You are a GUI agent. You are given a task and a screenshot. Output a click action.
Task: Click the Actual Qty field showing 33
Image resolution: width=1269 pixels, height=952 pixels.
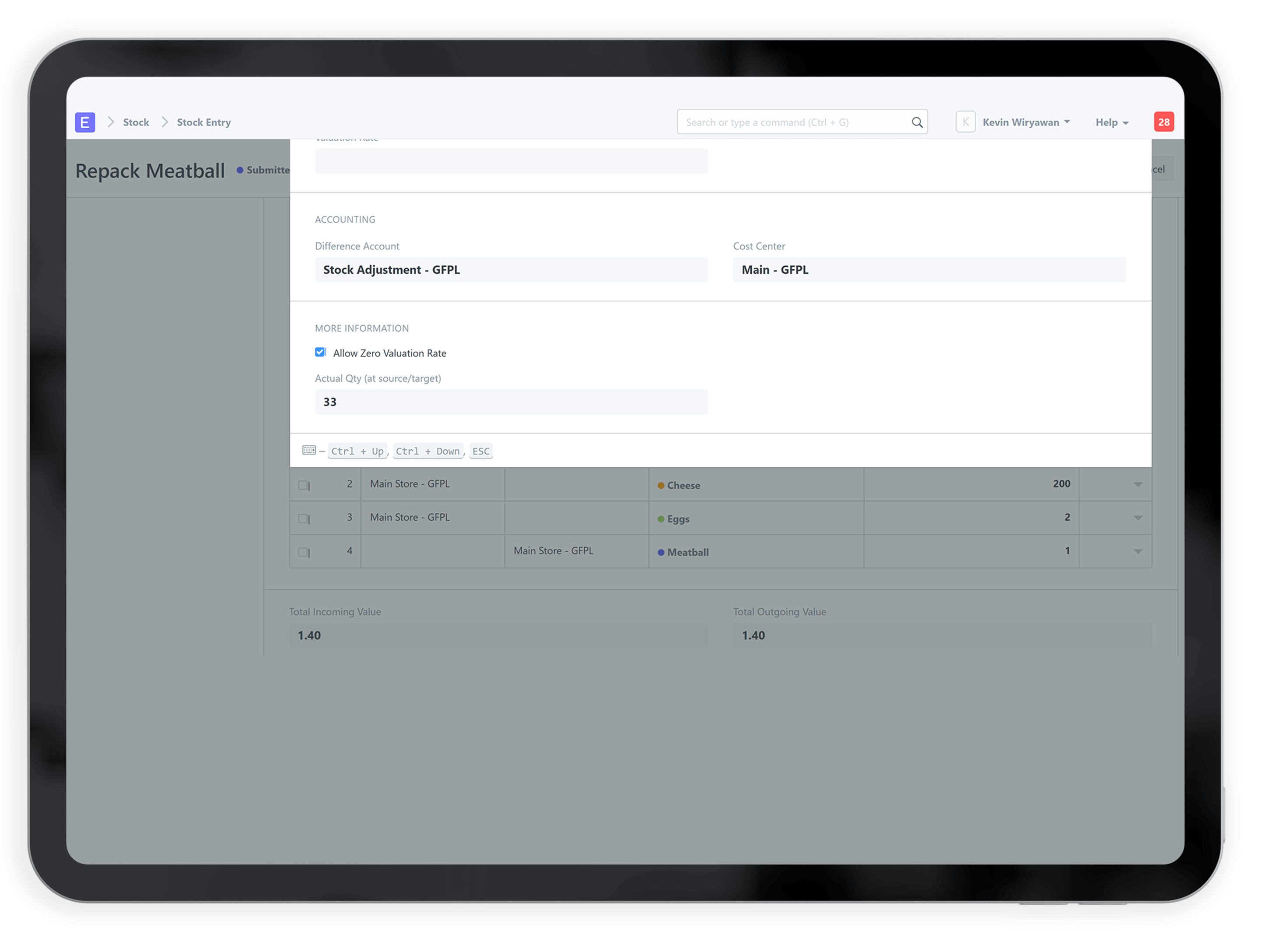[x=511, y=402]
